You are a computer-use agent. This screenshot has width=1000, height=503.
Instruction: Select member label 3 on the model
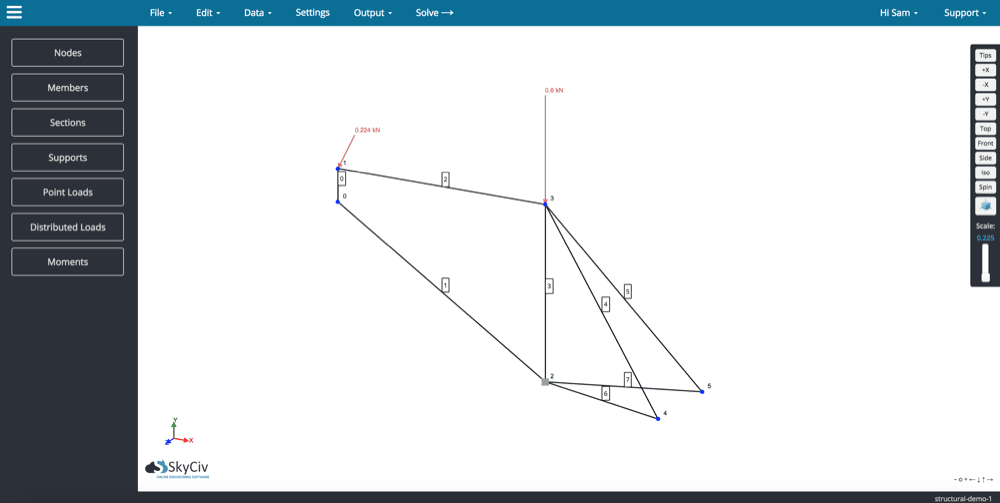coord(549,286)
